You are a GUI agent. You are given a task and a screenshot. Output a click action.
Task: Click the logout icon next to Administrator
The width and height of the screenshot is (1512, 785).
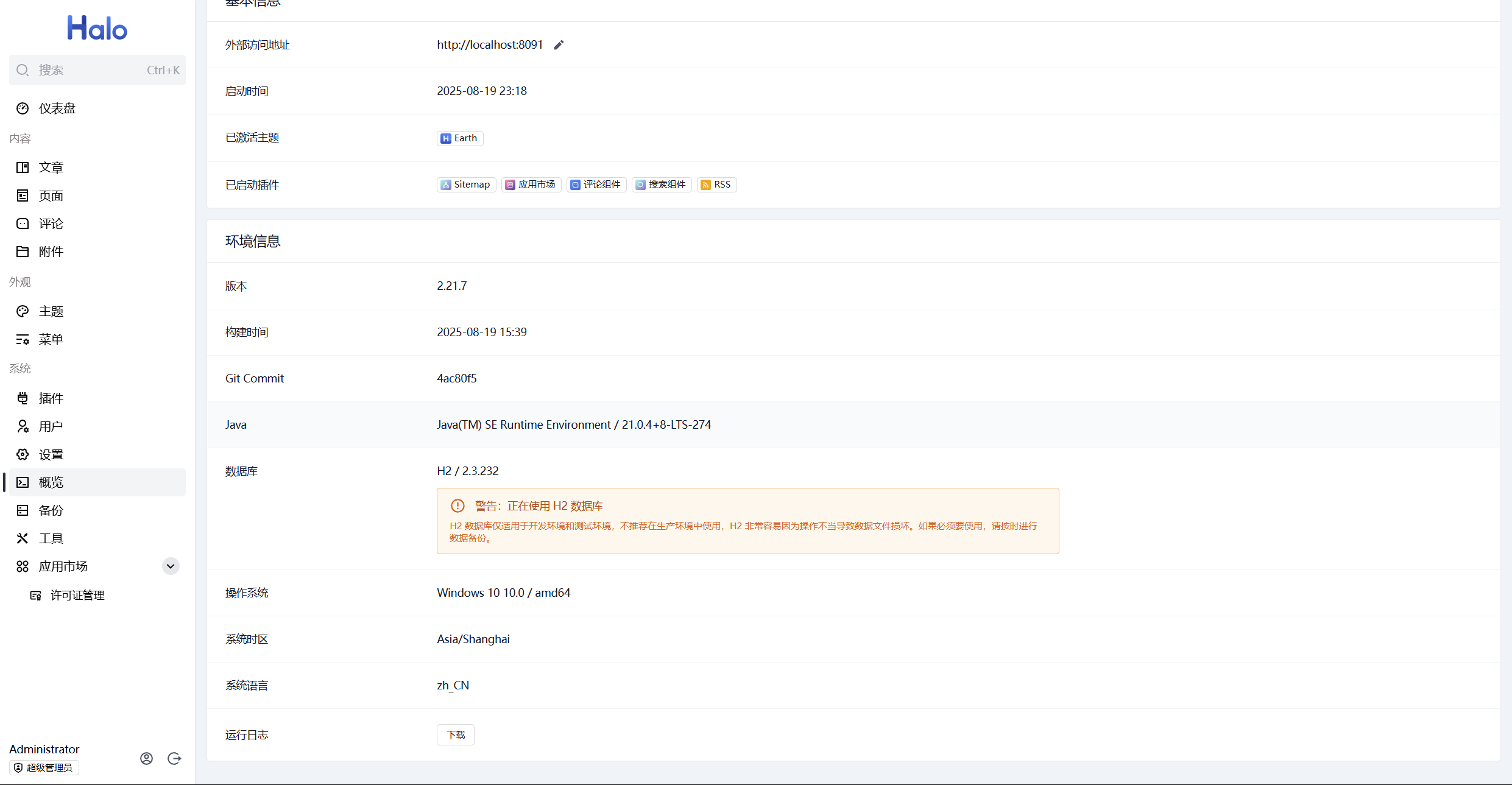[174, 758]
